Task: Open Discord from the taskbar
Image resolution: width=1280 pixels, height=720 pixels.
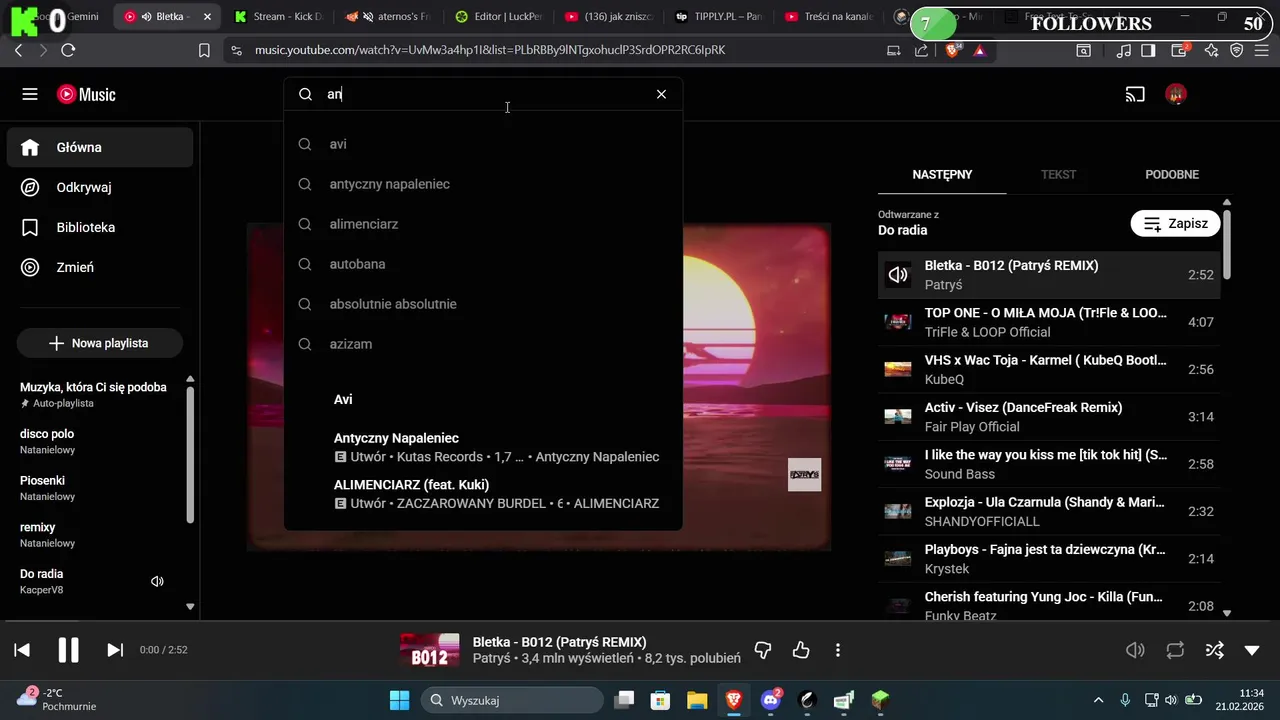Action: coord(771,700)
